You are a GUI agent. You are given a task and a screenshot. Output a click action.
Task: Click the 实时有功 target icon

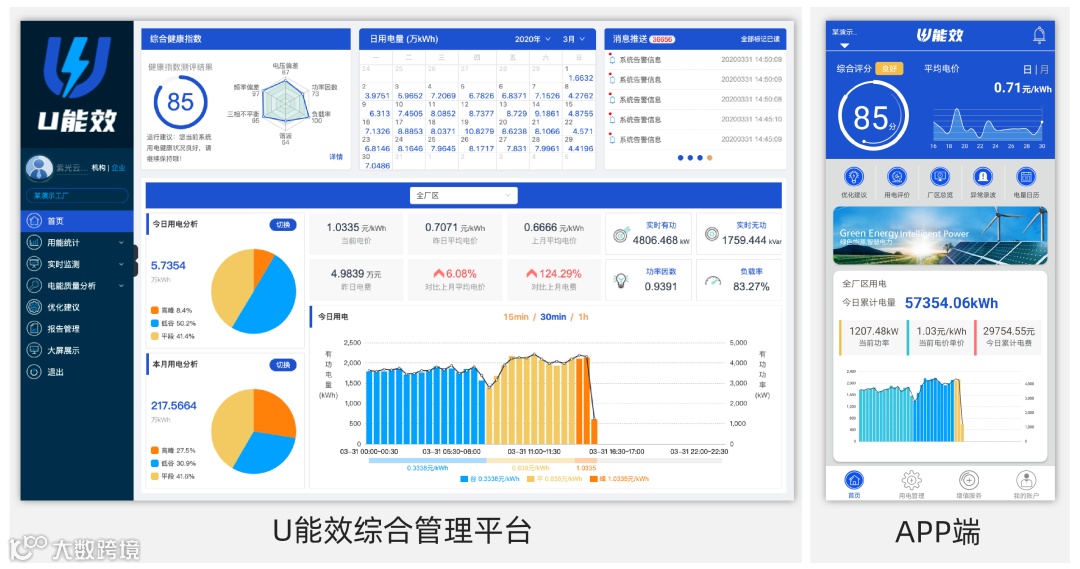click(x=621, y=234)
